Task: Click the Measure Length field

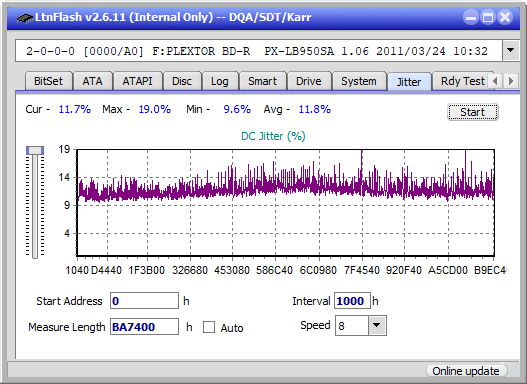Action: (x=144, y=327)
